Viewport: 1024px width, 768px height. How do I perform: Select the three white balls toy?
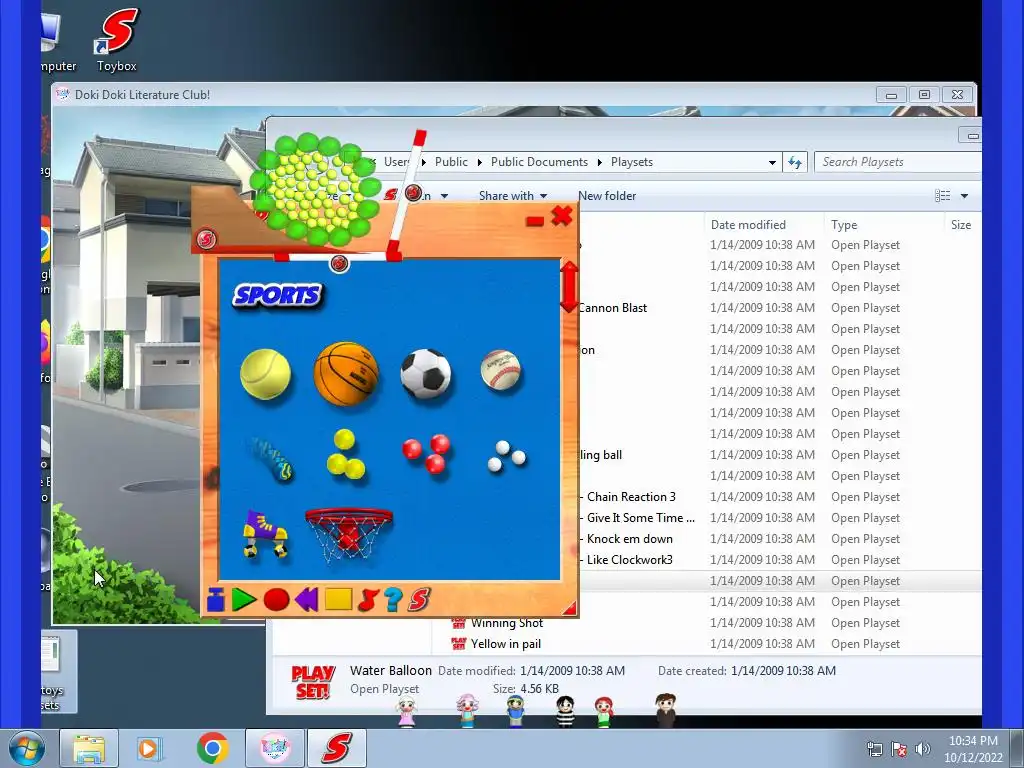click(x=506, y=456)
